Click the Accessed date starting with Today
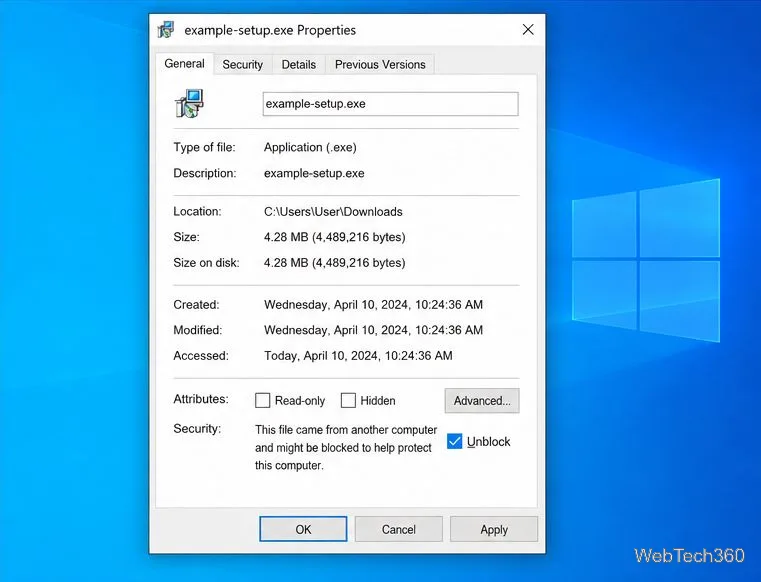The image size is (761, 582). point(358,356)
